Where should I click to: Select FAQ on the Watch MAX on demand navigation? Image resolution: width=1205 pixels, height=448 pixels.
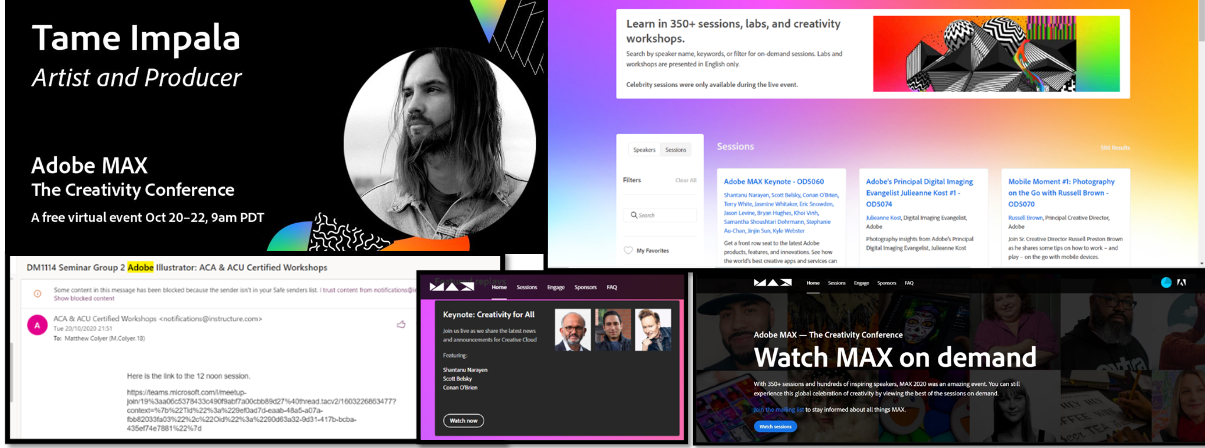pyautogui.click(x=909, y=283)
